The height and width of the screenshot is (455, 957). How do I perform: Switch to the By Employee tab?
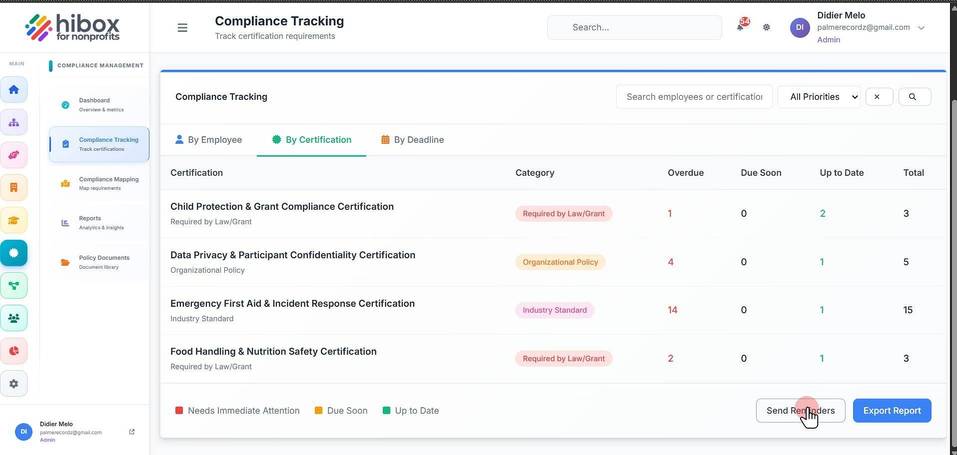click(x=208, y=140)
